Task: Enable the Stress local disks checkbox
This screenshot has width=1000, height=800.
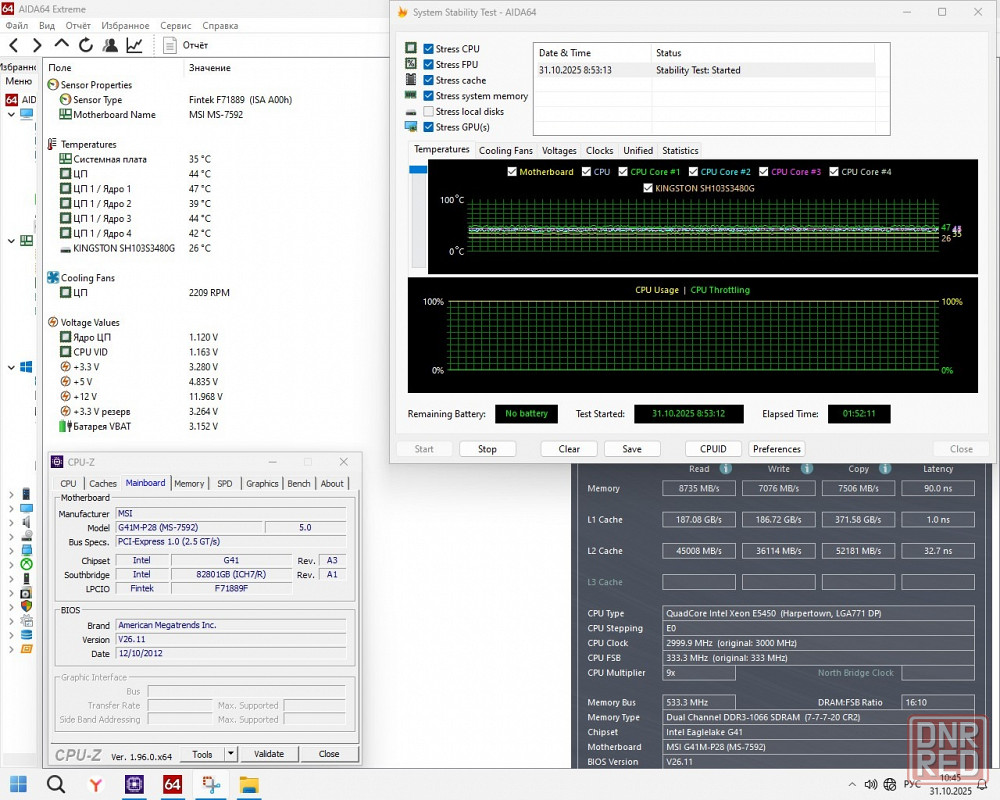Action: tap(429, 112)
